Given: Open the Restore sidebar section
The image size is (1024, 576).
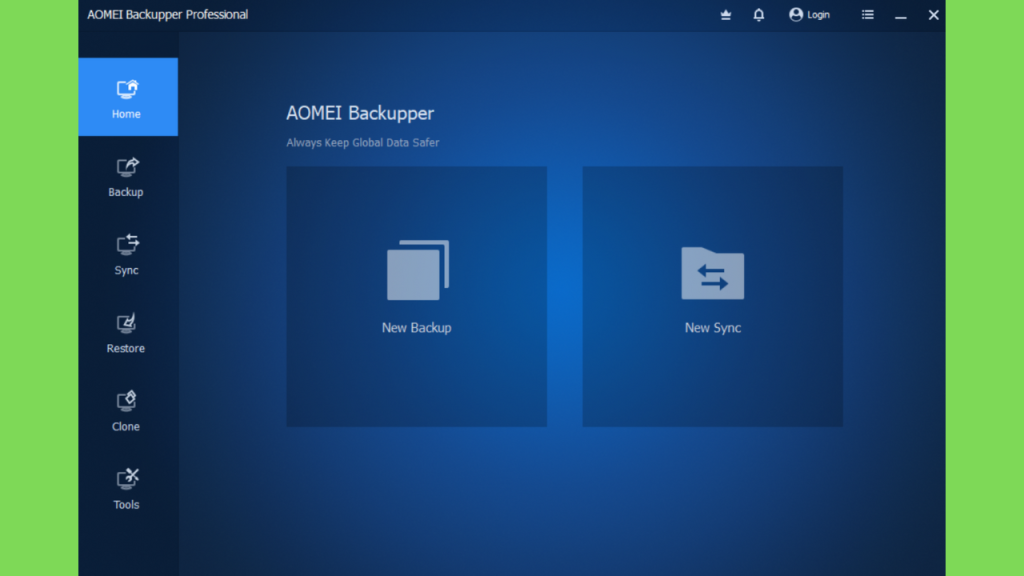Looking at the screenshot, I should [126, 334].
